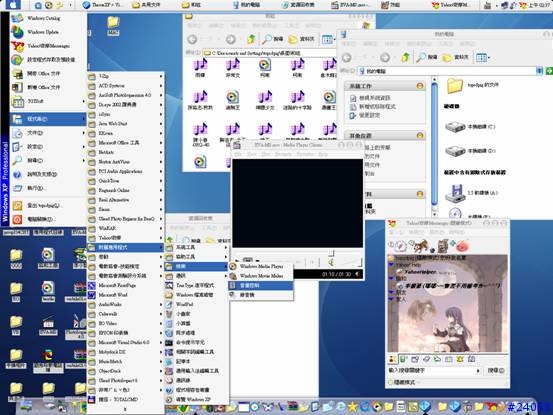The image size is (553, 415).
Task: Click Up folder arrow in music folder window
Action: coord(251,39)
